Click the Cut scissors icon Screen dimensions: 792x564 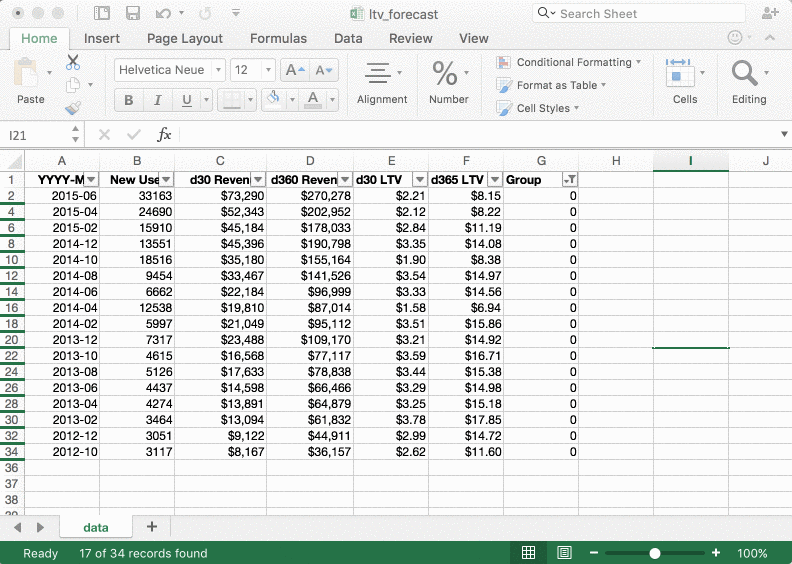point(73,62)
